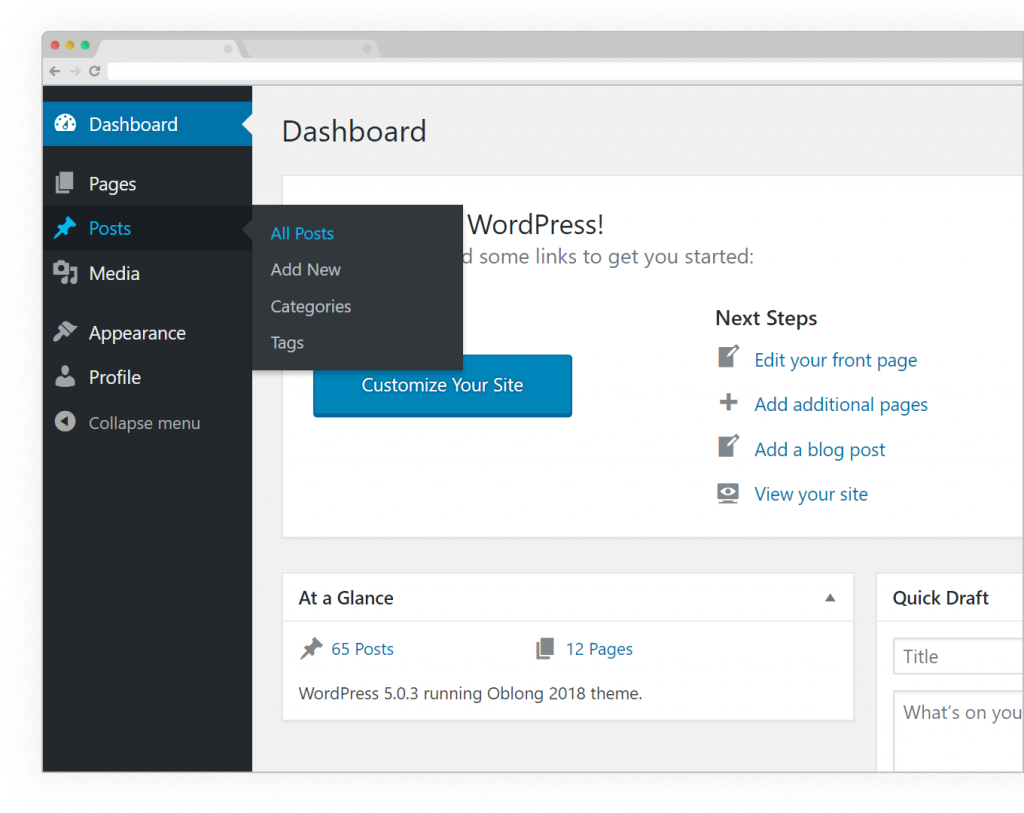Choose Add New in Posts submenu
The image size is (1024, 813).
point(306,269)
